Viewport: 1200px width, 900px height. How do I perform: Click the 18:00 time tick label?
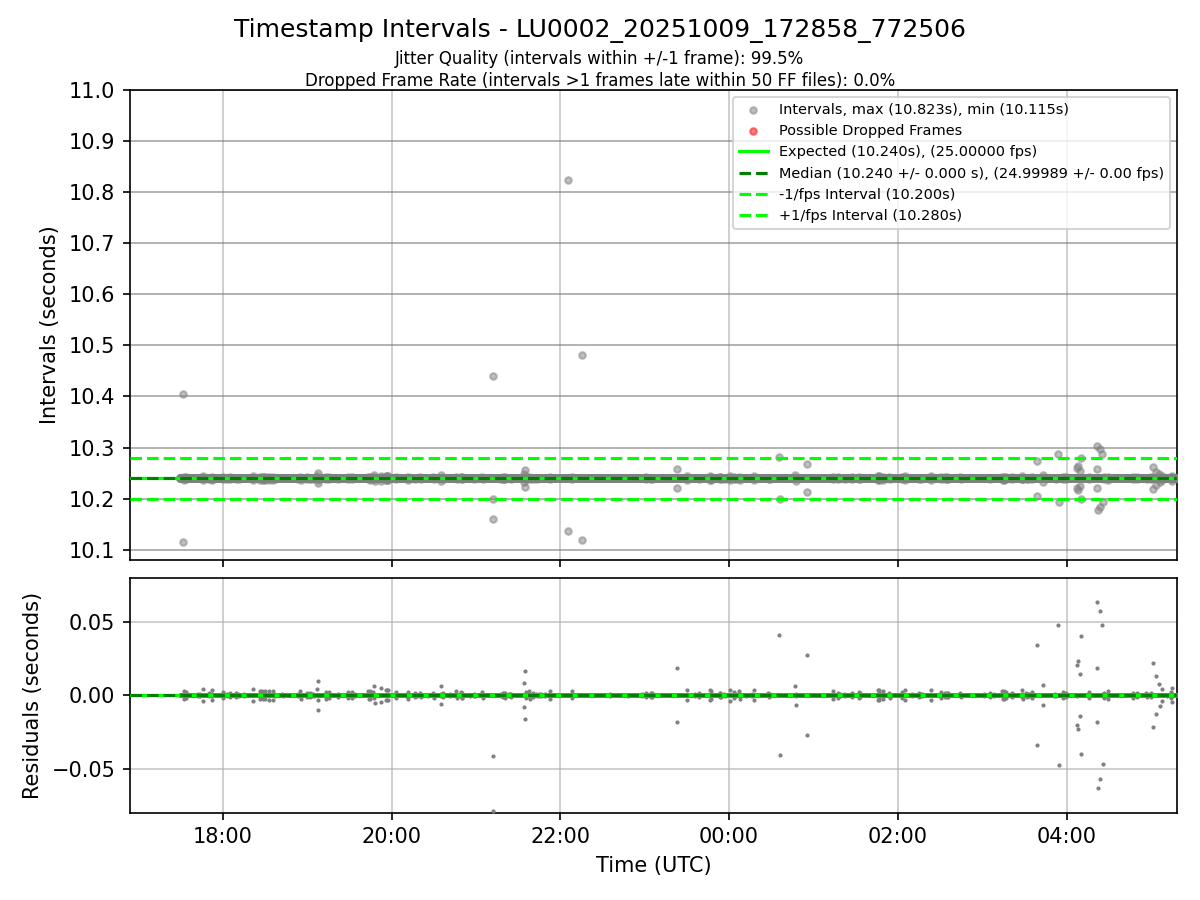click(x=223, y=835)
